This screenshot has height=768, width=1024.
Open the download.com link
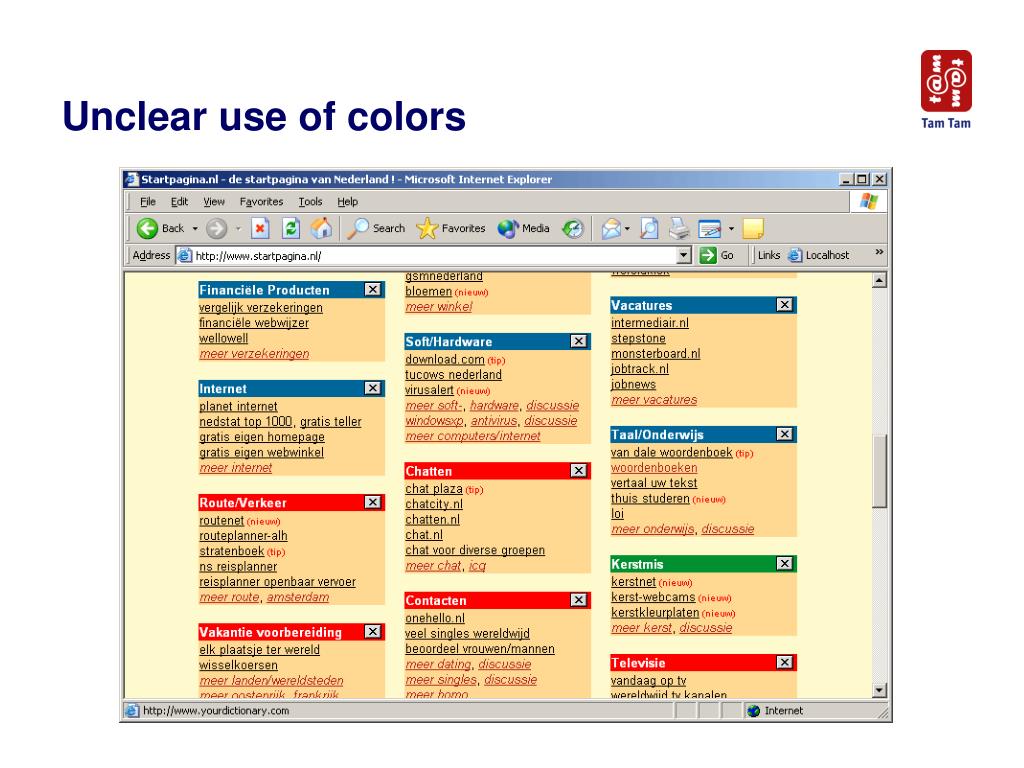(445, 359)
